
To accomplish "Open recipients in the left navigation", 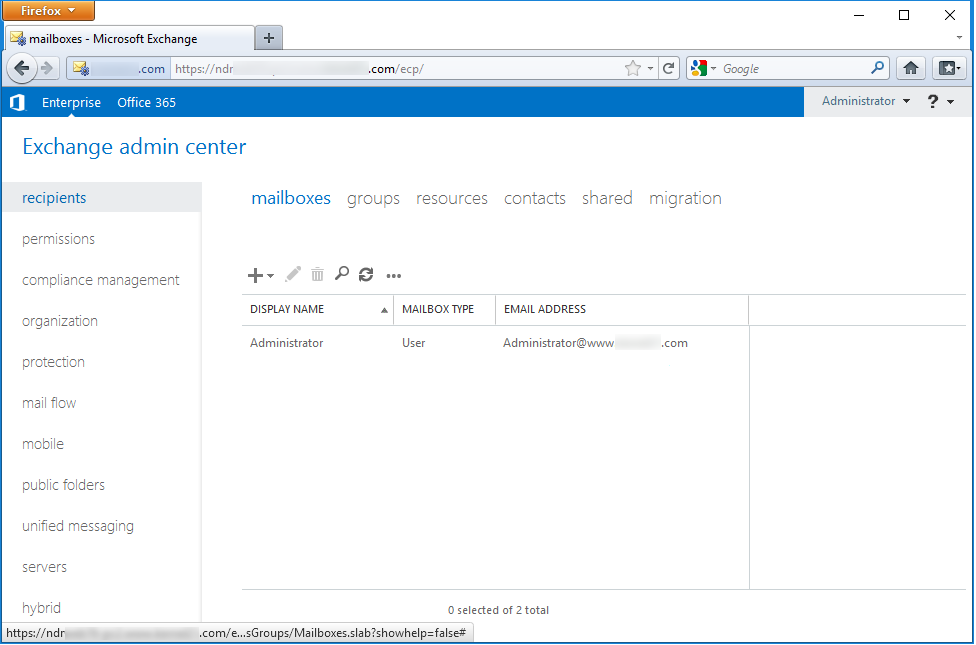I will 102,197.
